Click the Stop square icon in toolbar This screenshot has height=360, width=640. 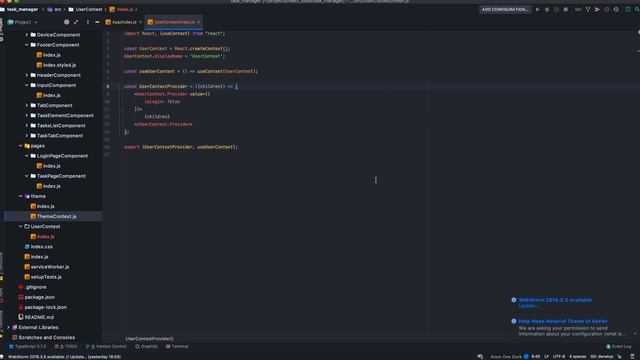pos(566,9)
